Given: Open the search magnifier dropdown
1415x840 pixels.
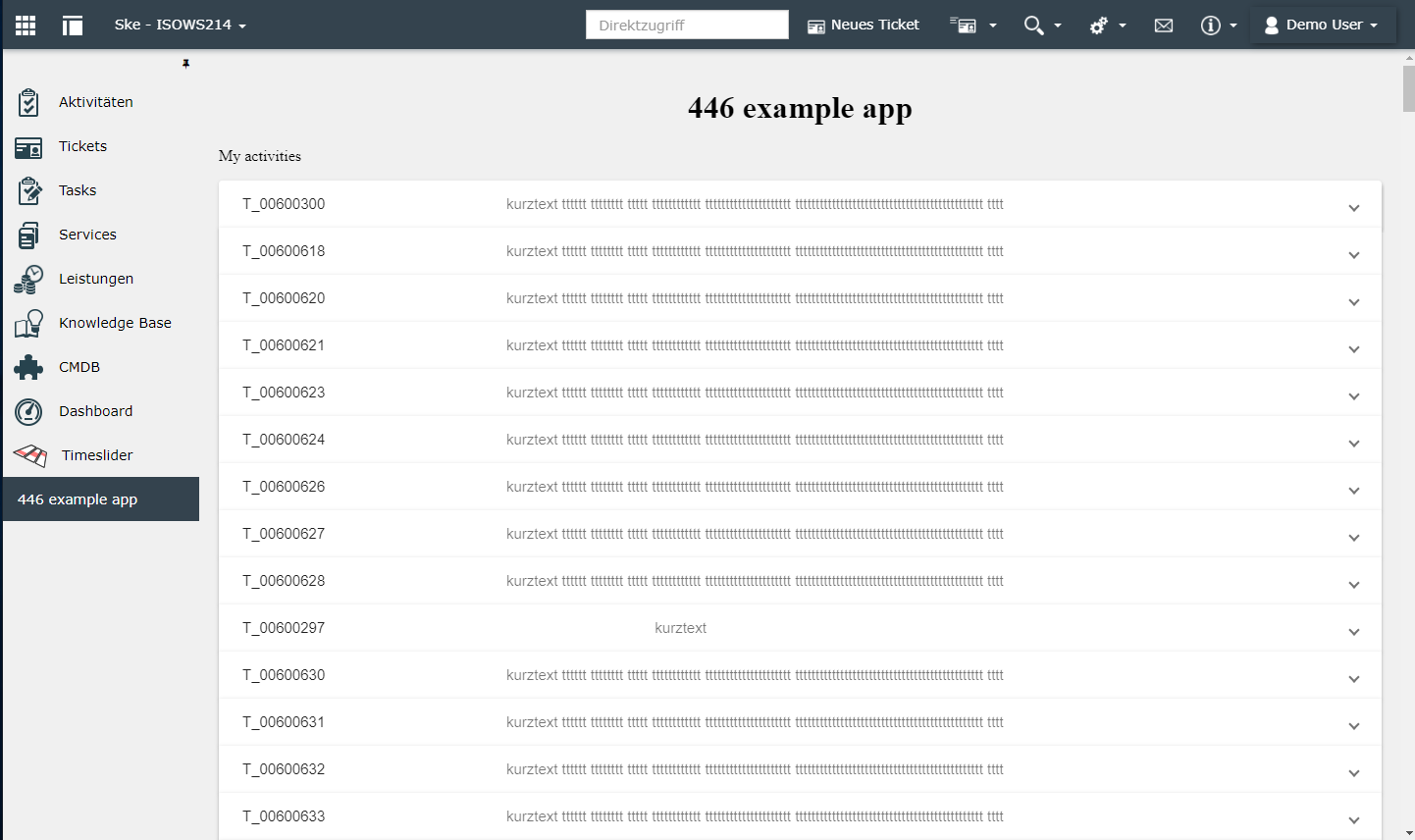Looking at the screenshot, I should coord(1042,26).
